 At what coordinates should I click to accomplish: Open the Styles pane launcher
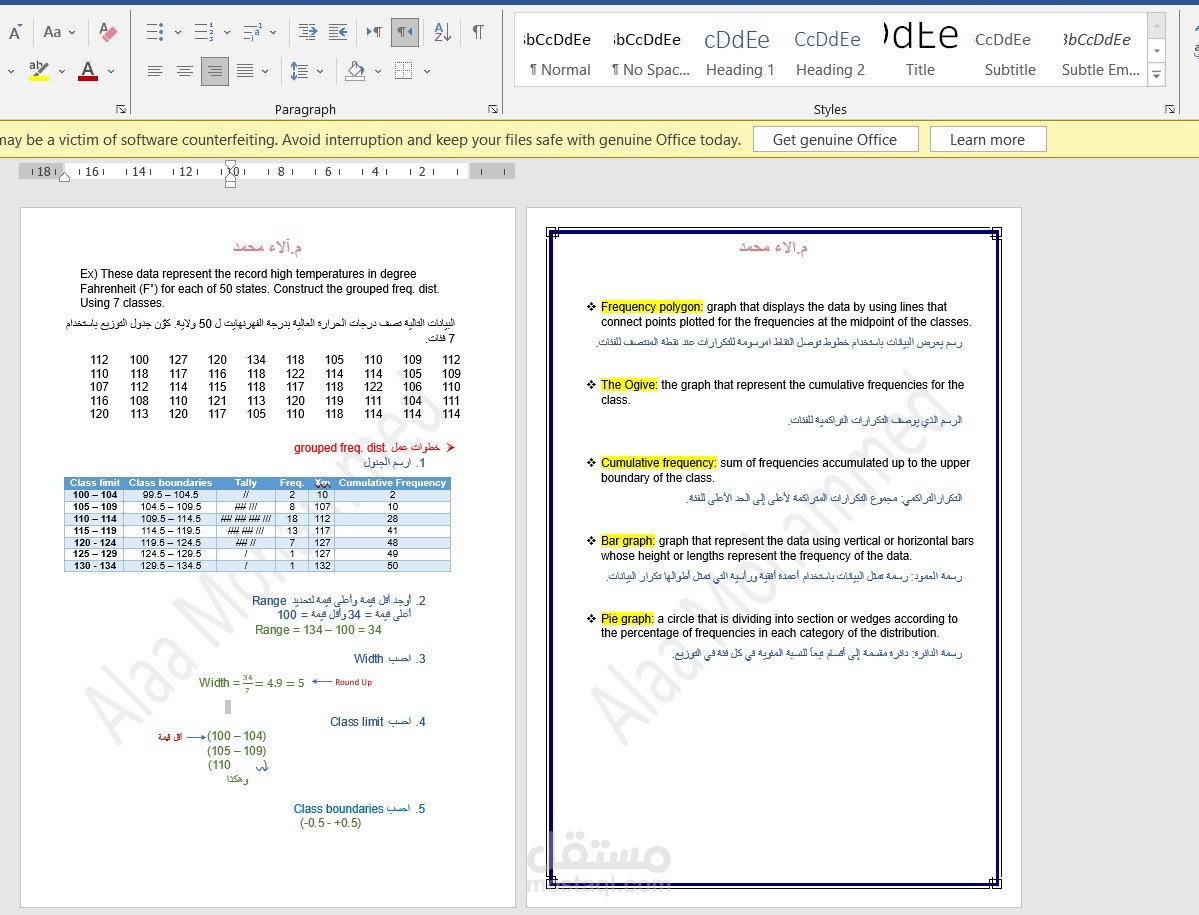click(1170, 109)
